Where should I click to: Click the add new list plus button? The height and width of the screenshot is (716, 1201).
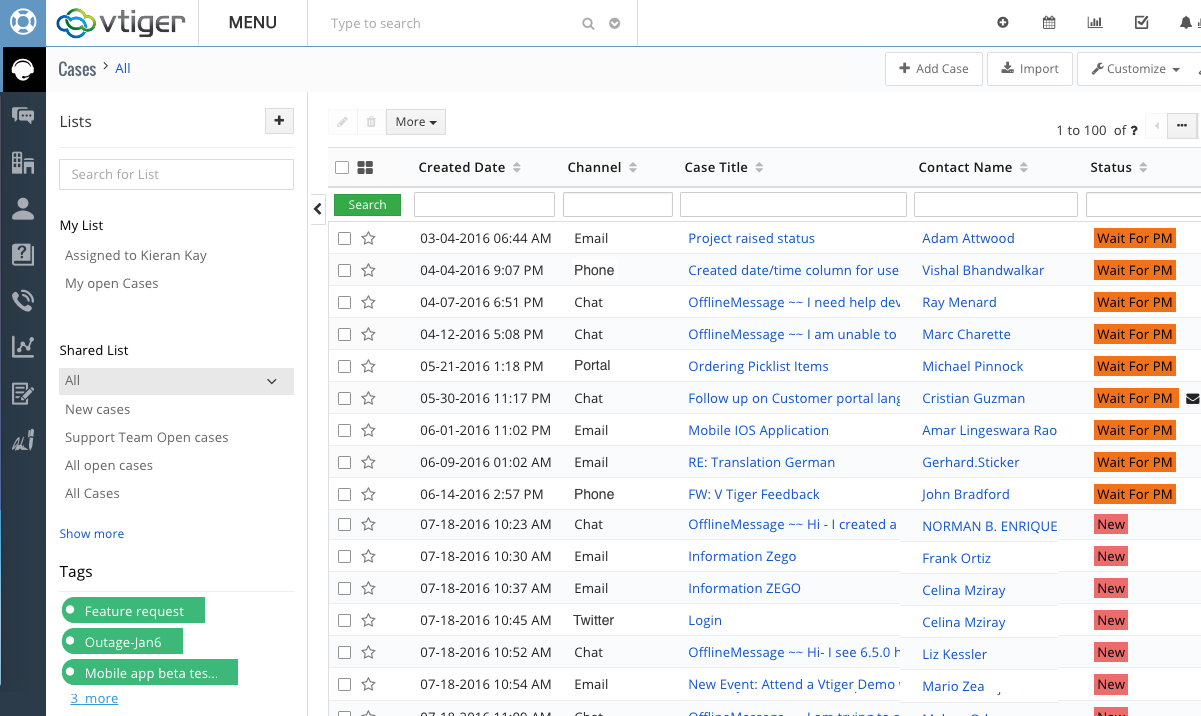(279, 121)
